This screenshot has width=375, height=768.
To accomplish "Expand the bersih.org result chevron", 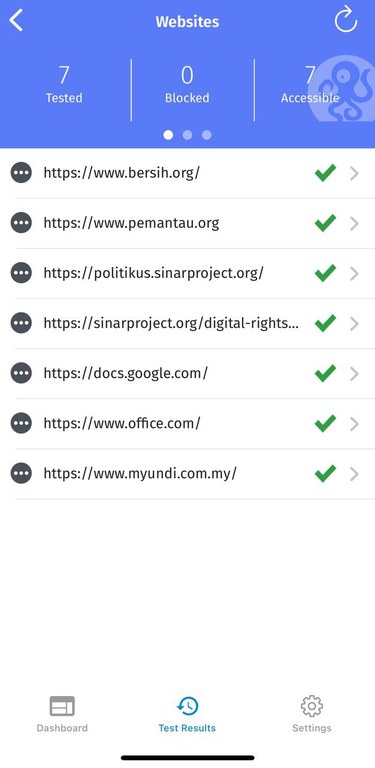I will pyautogui.click(x=354, y=173).
